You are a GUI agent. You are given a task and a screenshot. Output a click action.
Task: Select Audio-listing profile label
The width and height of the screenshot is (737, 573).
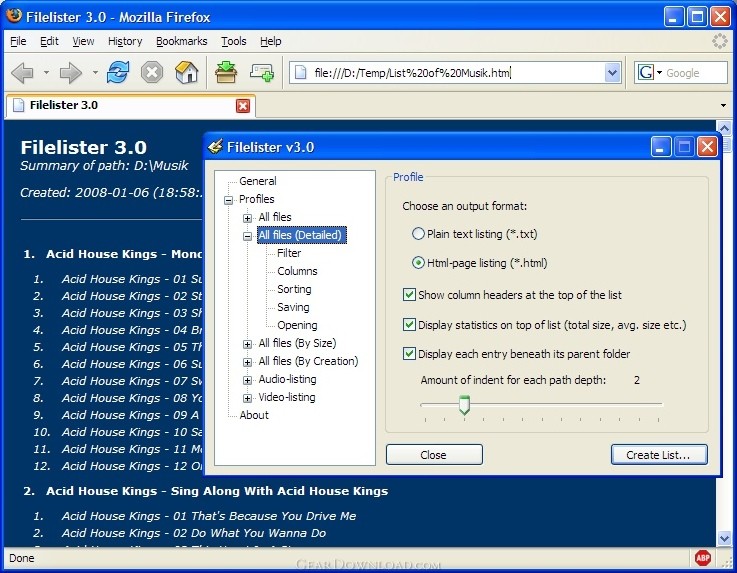click(287, 379)
